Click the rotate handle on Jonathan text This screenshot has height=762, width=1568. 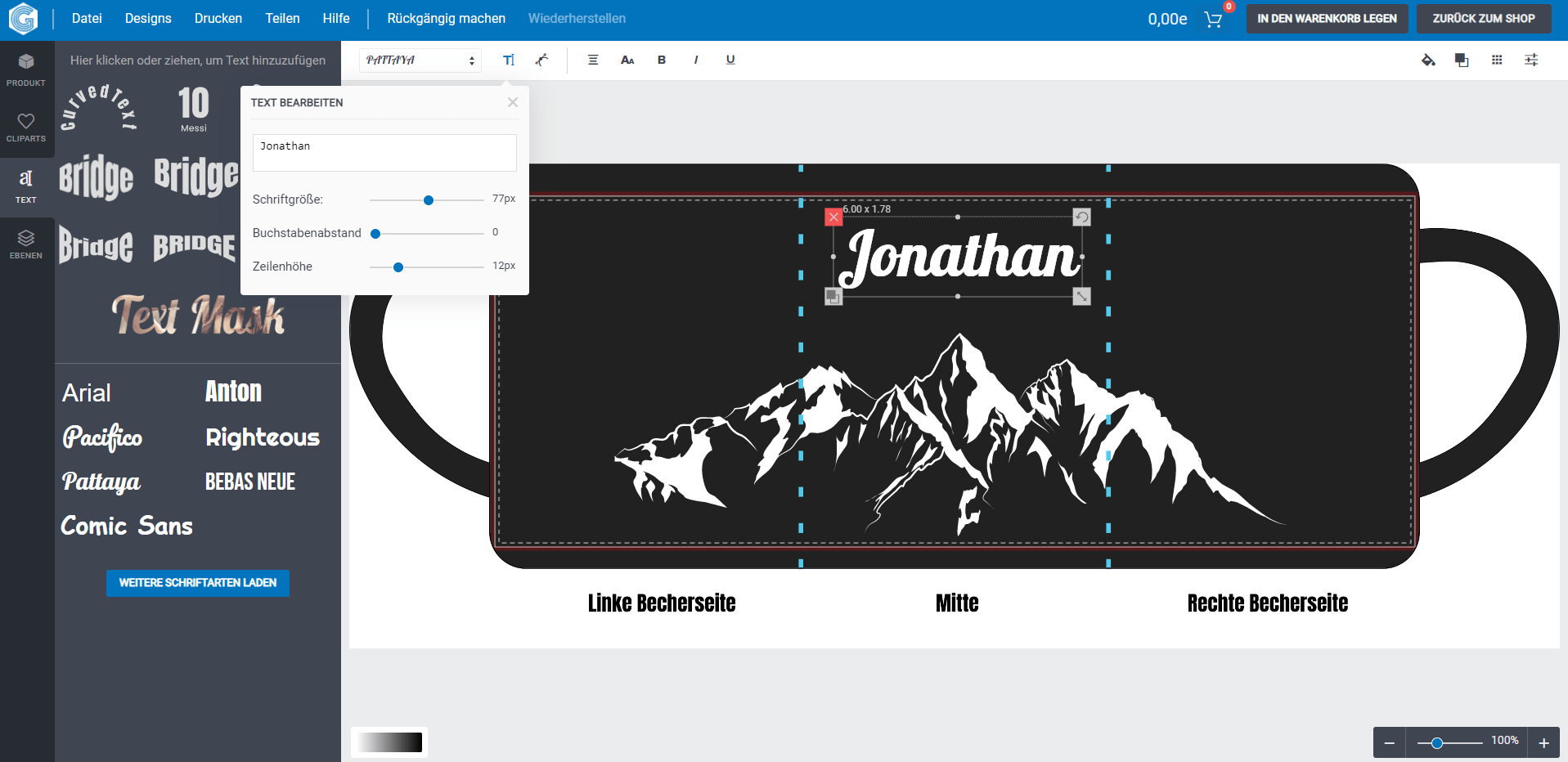pos(1081,217)
